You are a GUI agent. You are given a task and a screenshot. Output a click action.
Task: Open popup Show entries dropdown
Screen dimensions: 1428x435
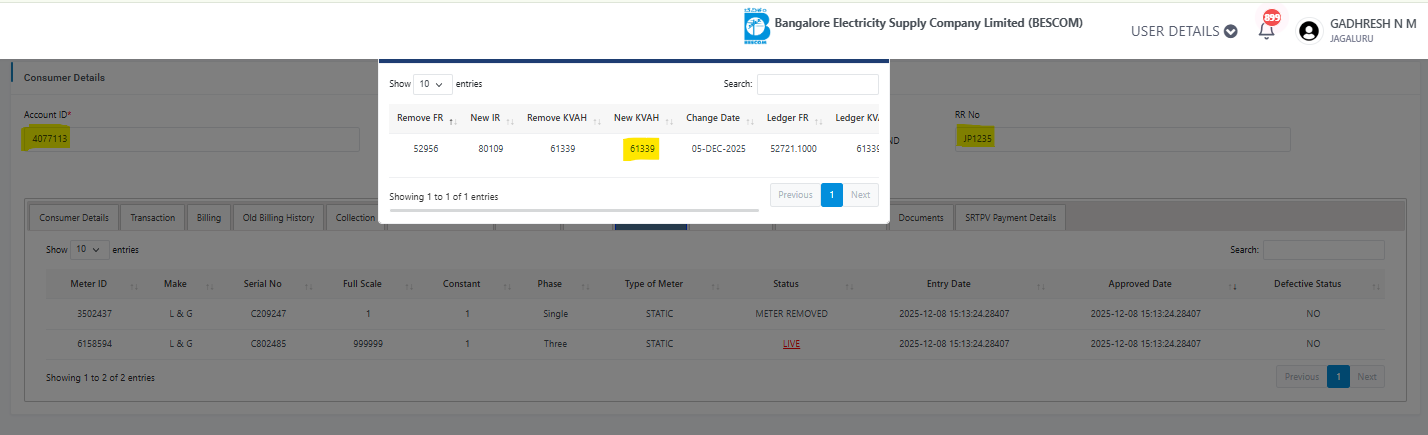click(432, 84)
